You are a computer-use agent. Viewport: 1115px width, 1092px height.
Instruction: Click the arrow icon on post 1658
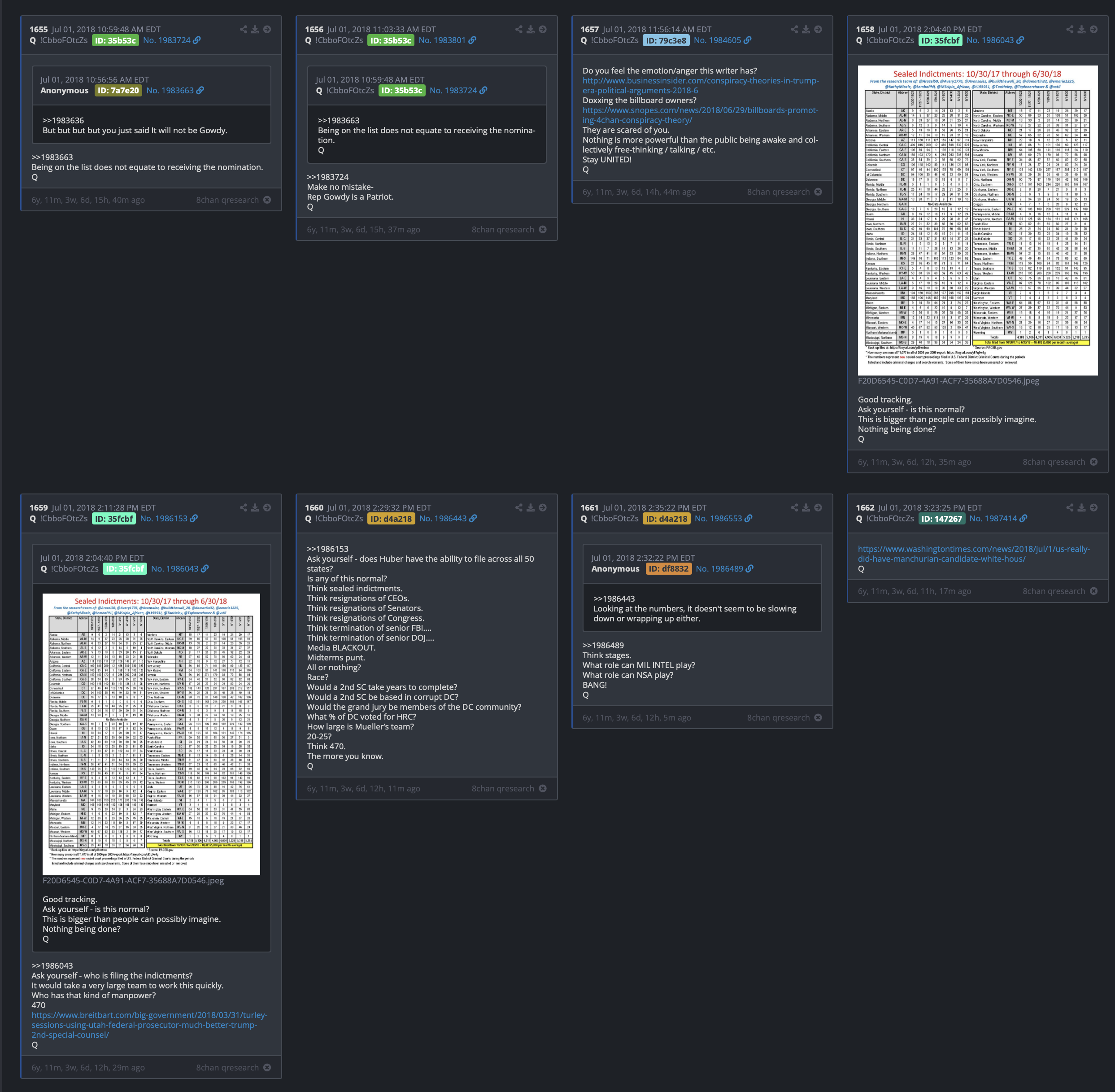pos(1094,29)
